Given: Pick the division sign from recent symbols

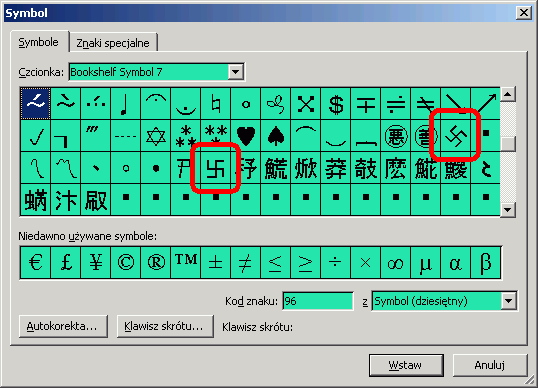Looking at the screenshot, I should point(336,262).
